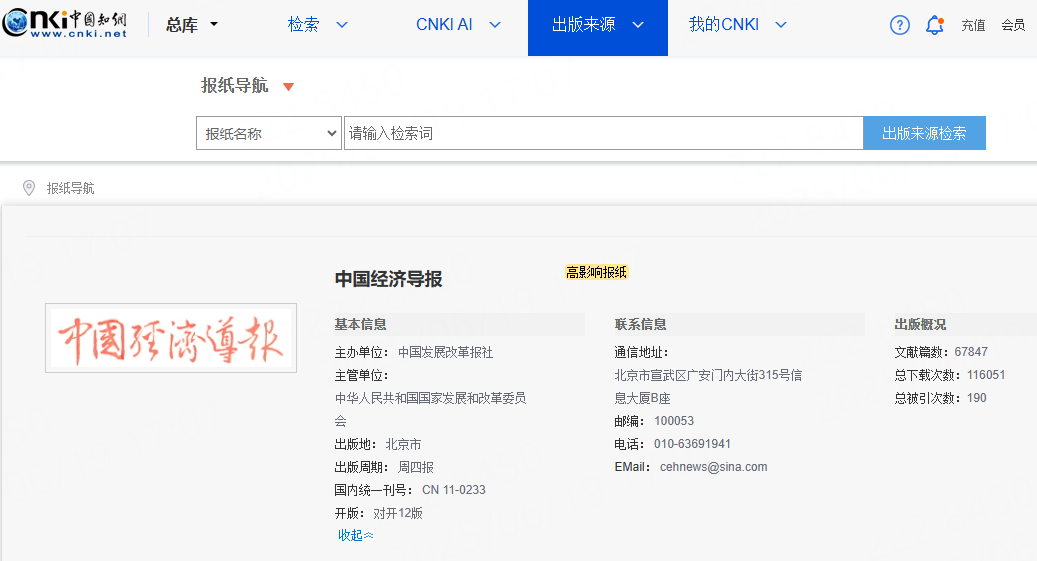Open the 我的CNKI menu
Image resolution: width=1037 pixels, height=561 pixels.
coord(737,25)
